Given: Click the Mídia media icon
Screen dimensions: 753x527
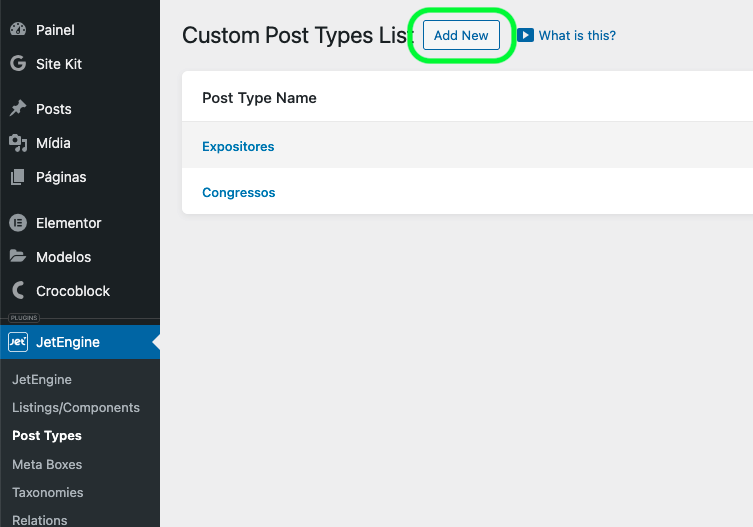Looking at the screenshot, I should 18,143.
